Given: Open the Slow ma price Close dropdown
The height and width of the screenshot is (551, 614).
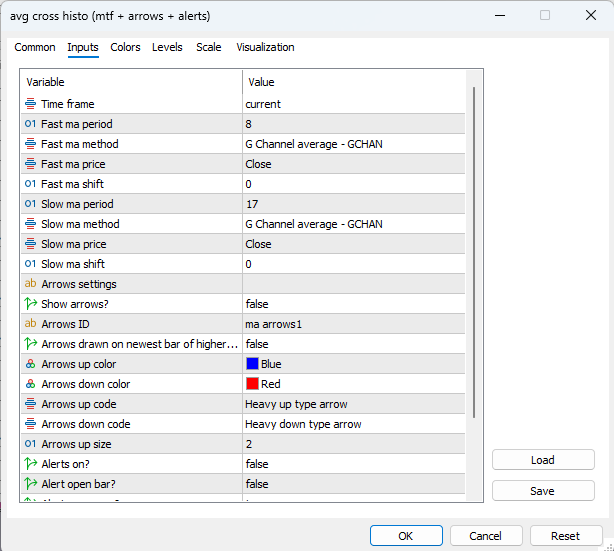Looking at the screenshot, I should click(354, 244).
